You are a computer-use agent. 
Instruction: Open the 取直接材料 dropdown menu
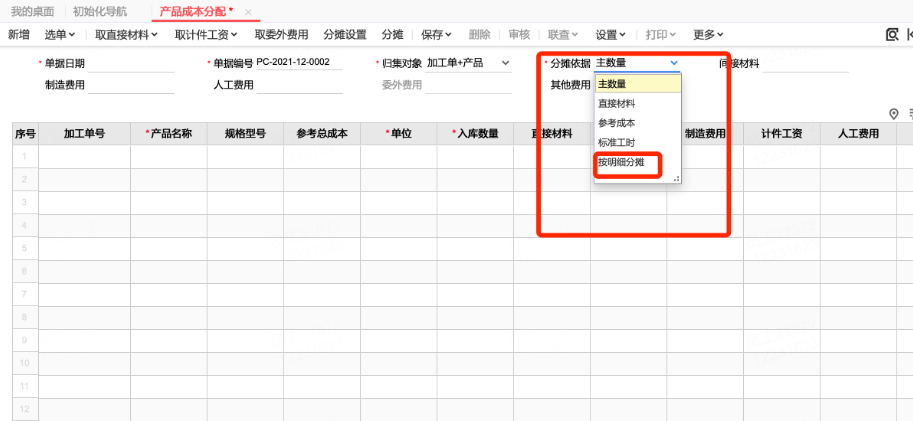tap(129, 35)
